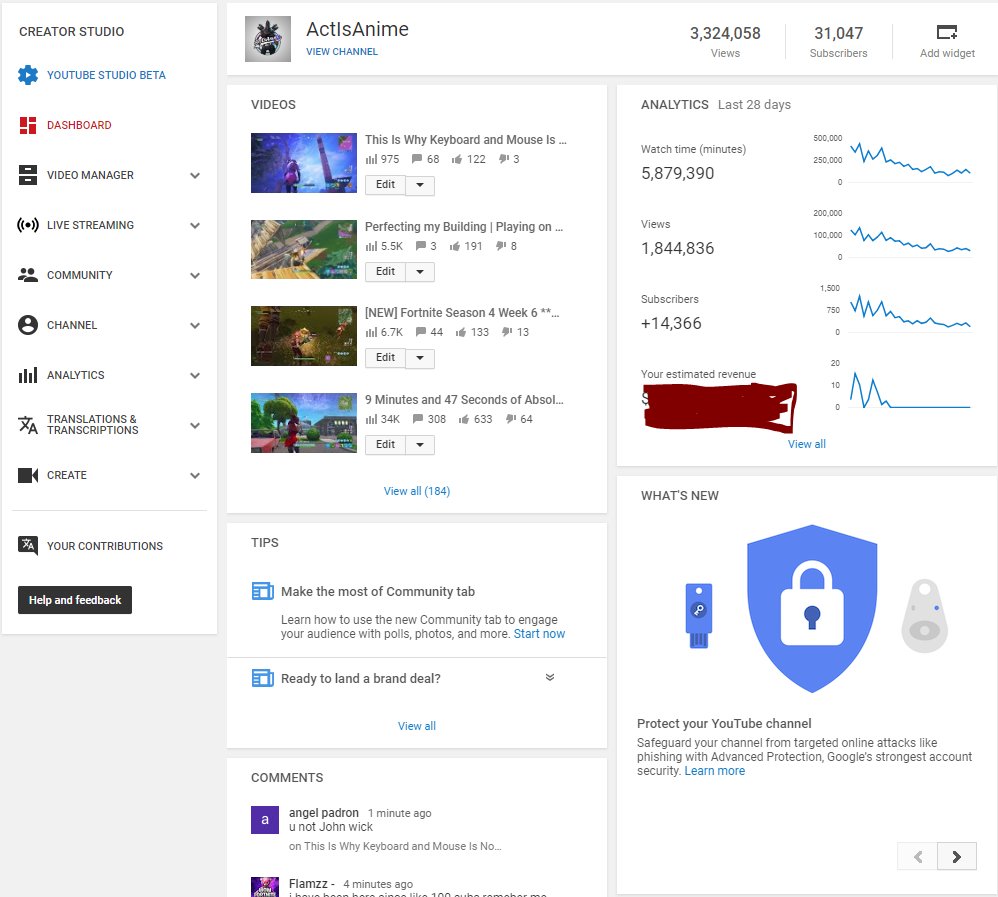The height and width of the screenshot is (897, 998).
Task: Click the brand deal tip icon
Action: tap(262, 678)
